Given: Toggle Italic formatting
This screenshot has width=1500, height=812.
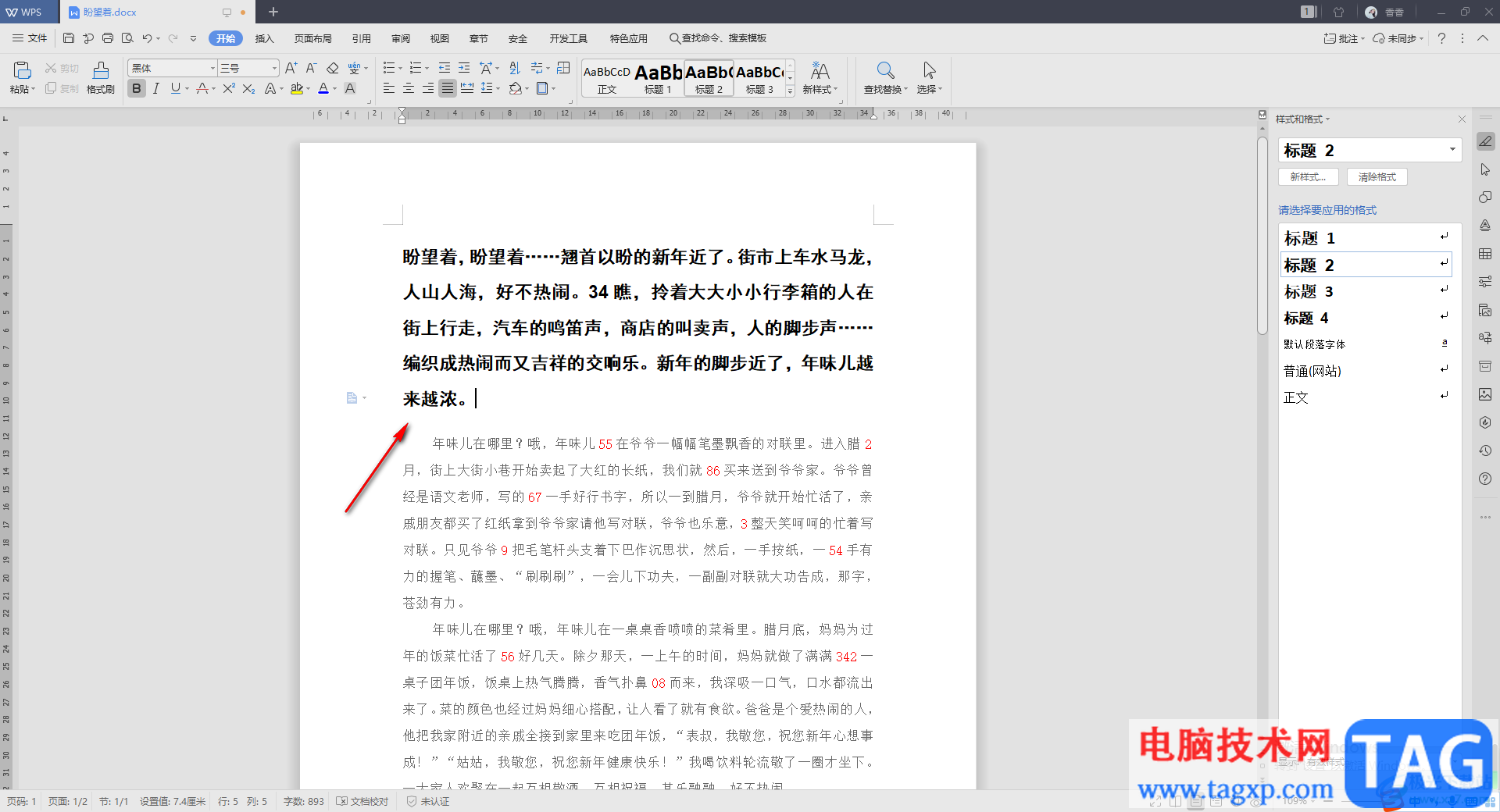Looking at the screenshot, I should pyautogui.click(x=156, y=89).
